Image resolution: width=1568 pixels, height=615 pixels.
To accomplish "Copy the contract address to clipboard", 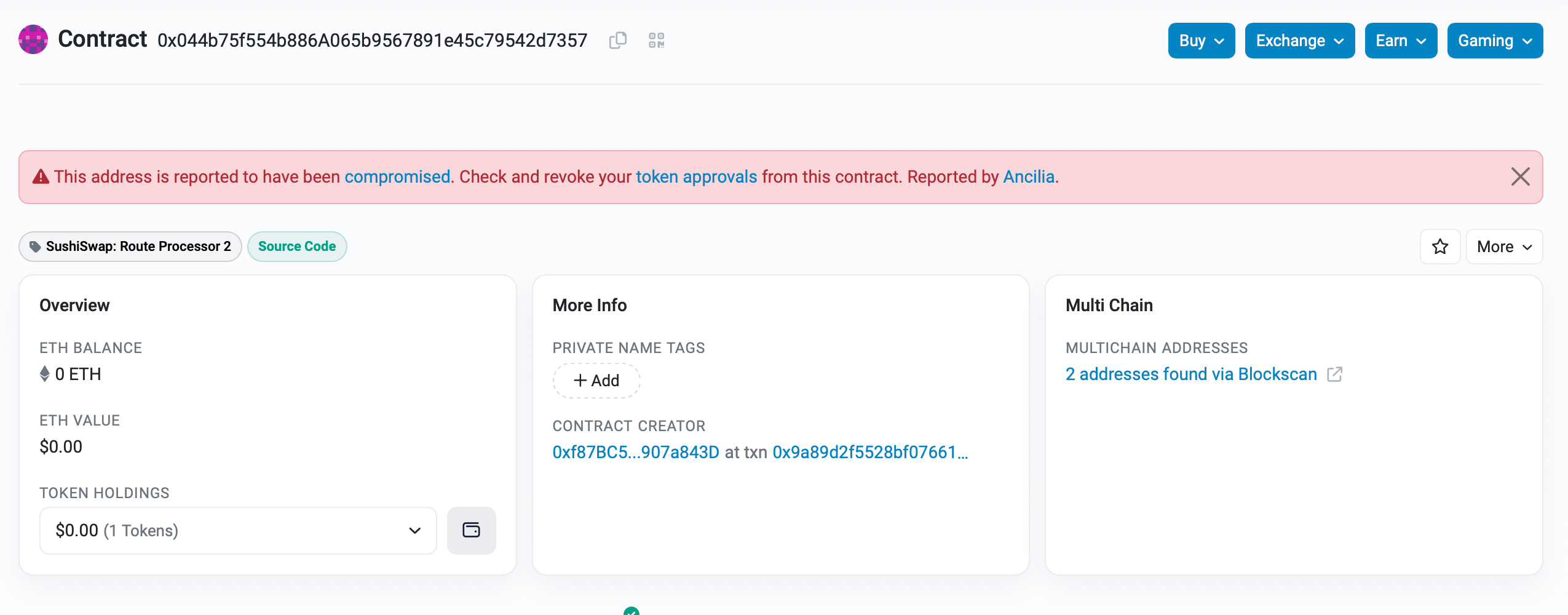I will (617, 41).
